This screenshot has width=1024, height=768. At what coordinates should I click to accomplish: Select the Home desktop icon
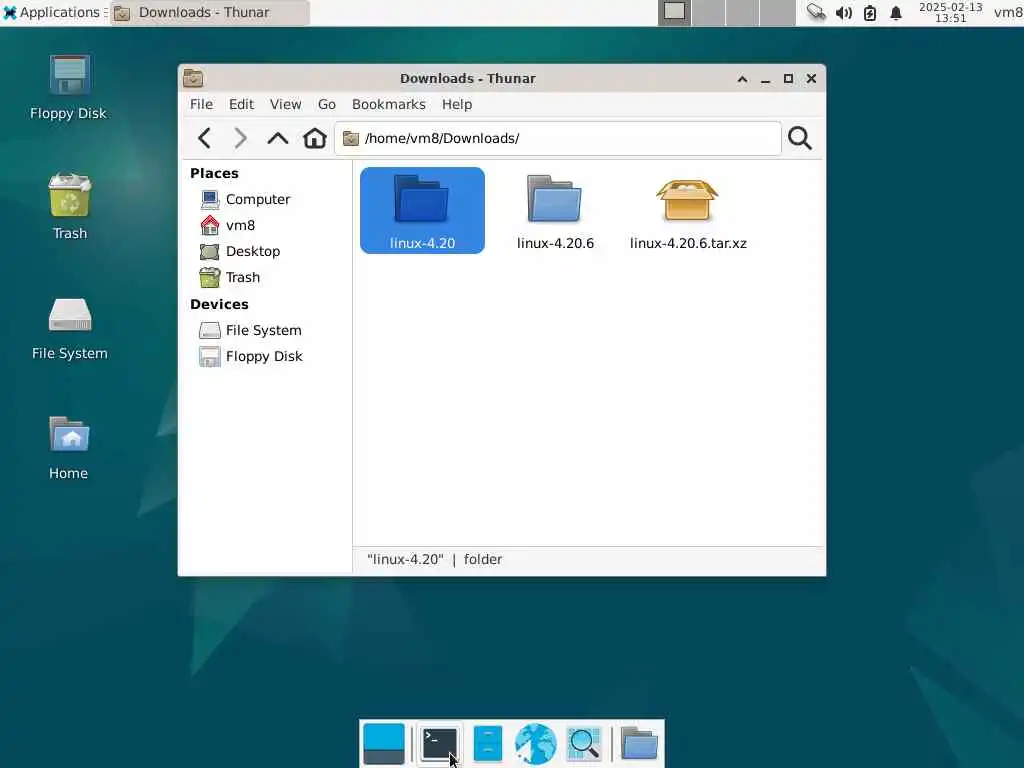tap(69, 448)
